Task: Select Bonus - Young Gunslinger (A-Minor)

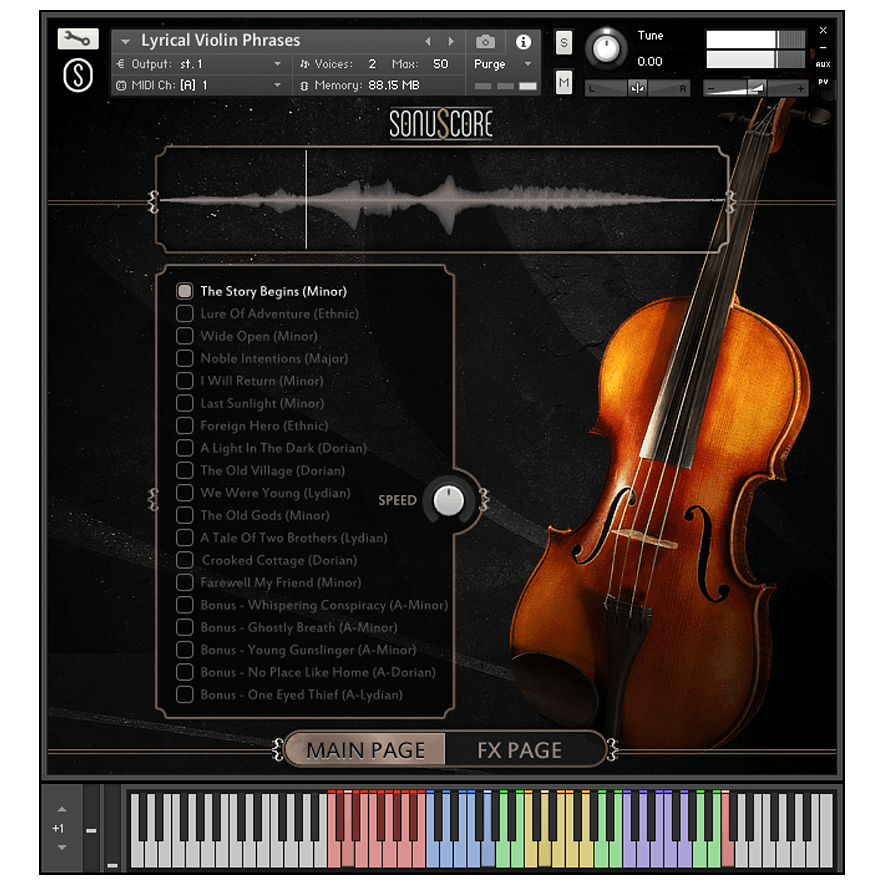Action: coord(184,649)
